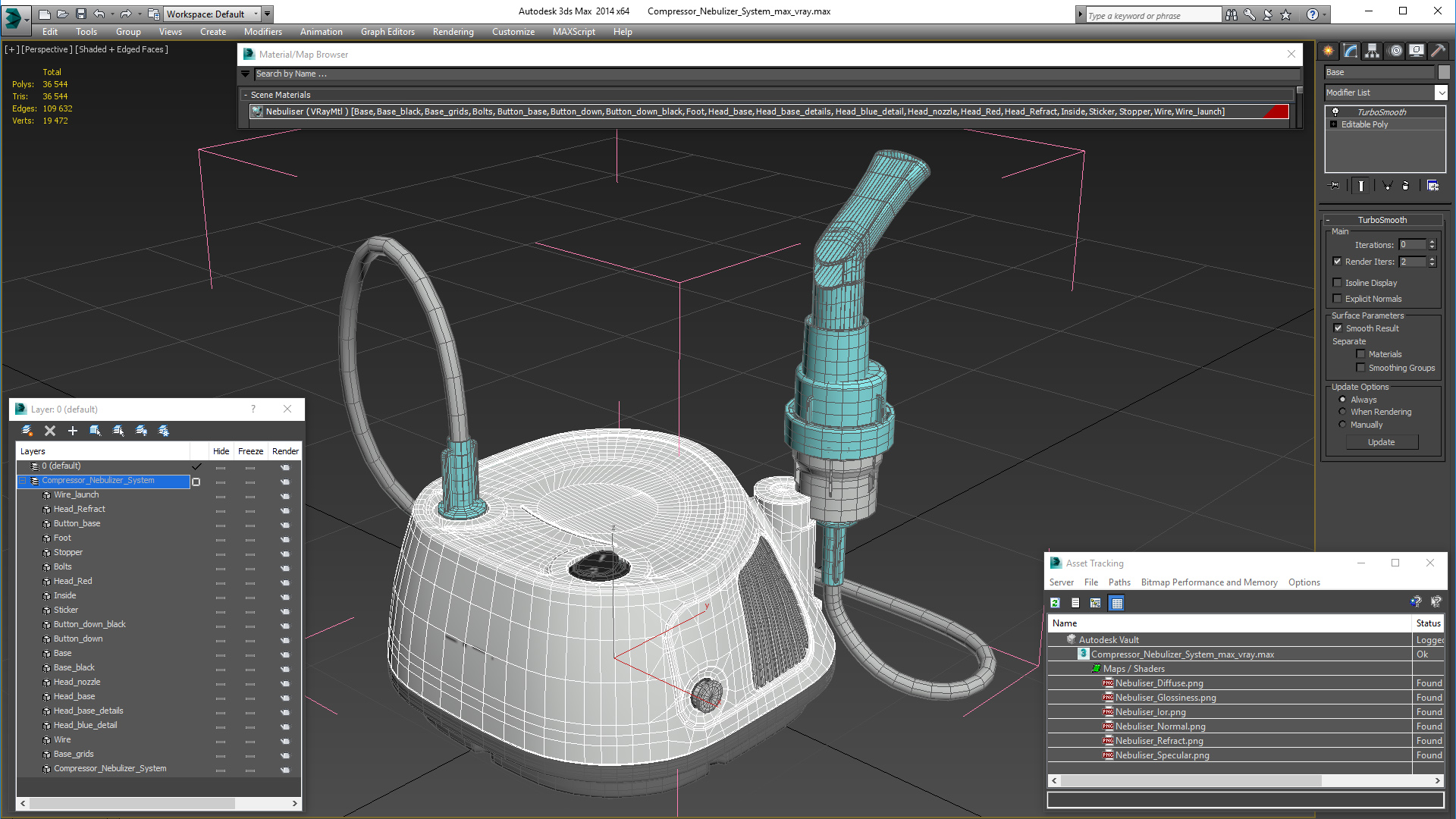Toggle TurboSmooth modifier lightbulb on/off
The image size is (1456, 819).
1335,111
